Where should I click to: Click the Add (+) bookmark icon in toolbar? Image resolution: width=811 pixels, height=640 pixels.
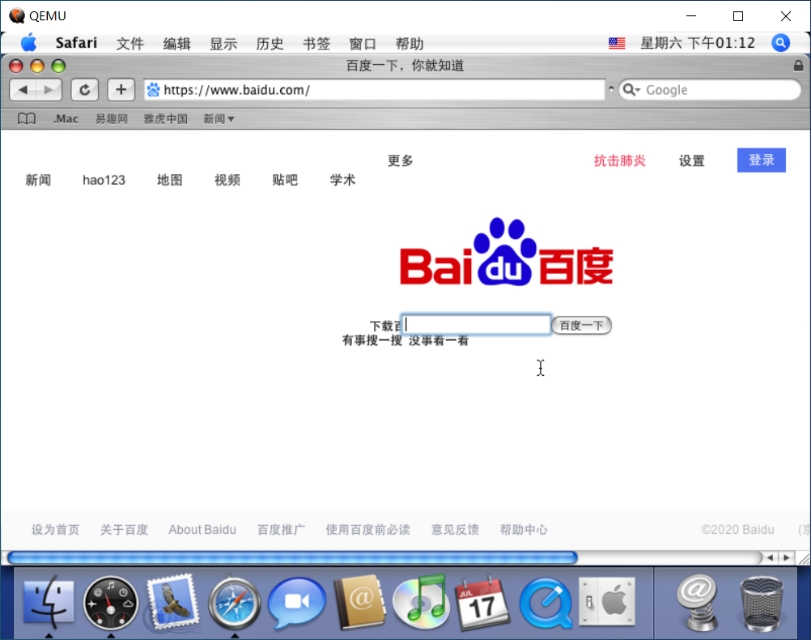pos(120,89)
